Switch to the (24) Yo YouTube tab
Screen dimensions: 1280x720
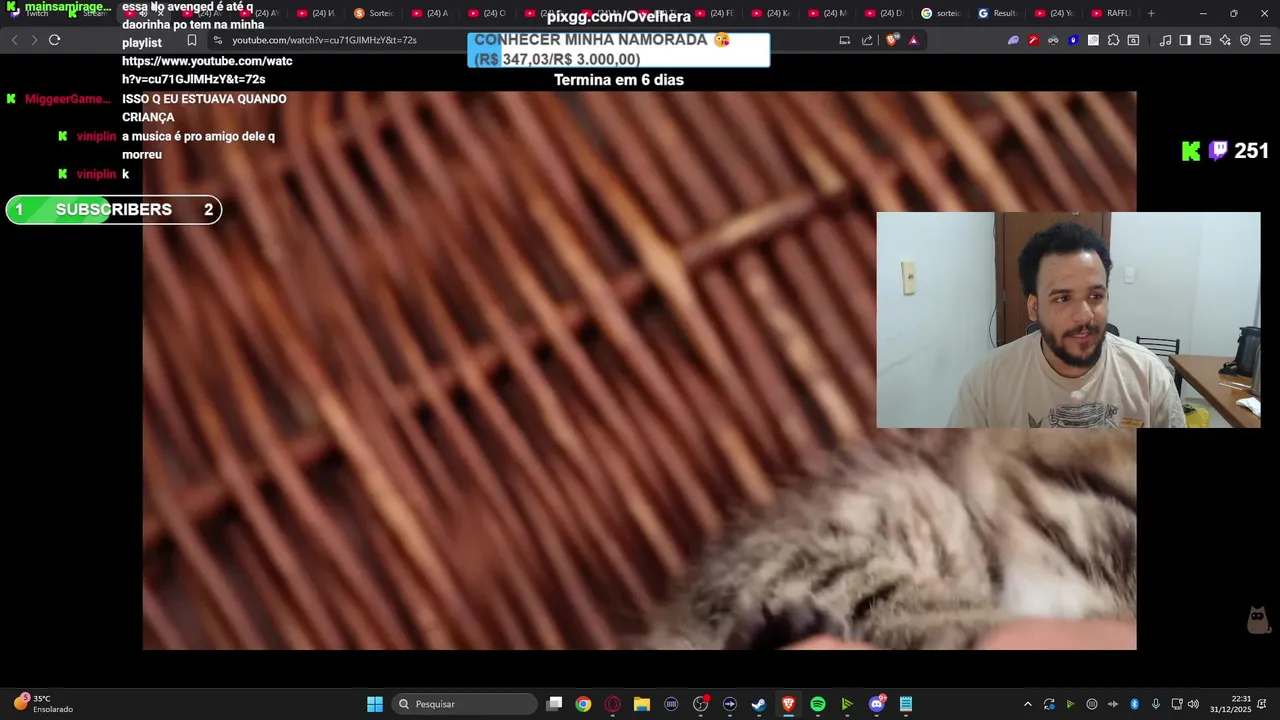click(x=1055, y=13)
